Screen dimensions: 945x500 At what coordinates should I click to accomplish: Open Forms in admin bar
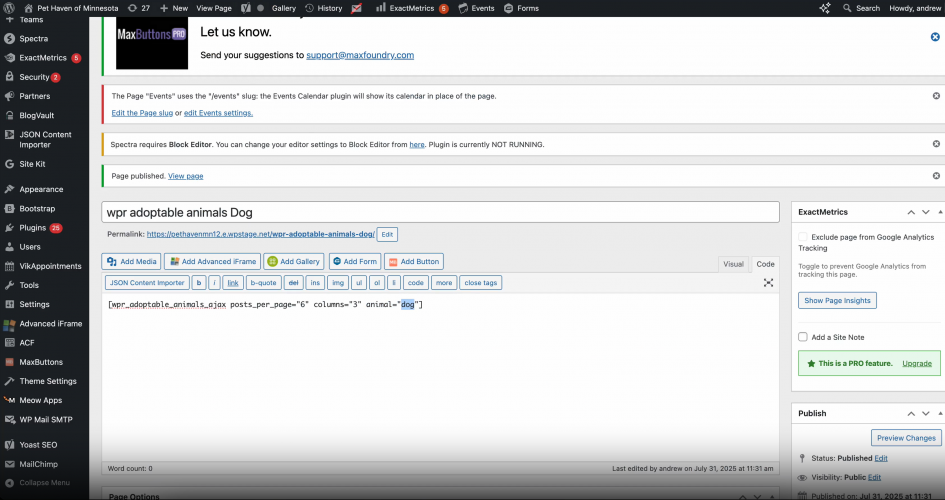(521, 8)
